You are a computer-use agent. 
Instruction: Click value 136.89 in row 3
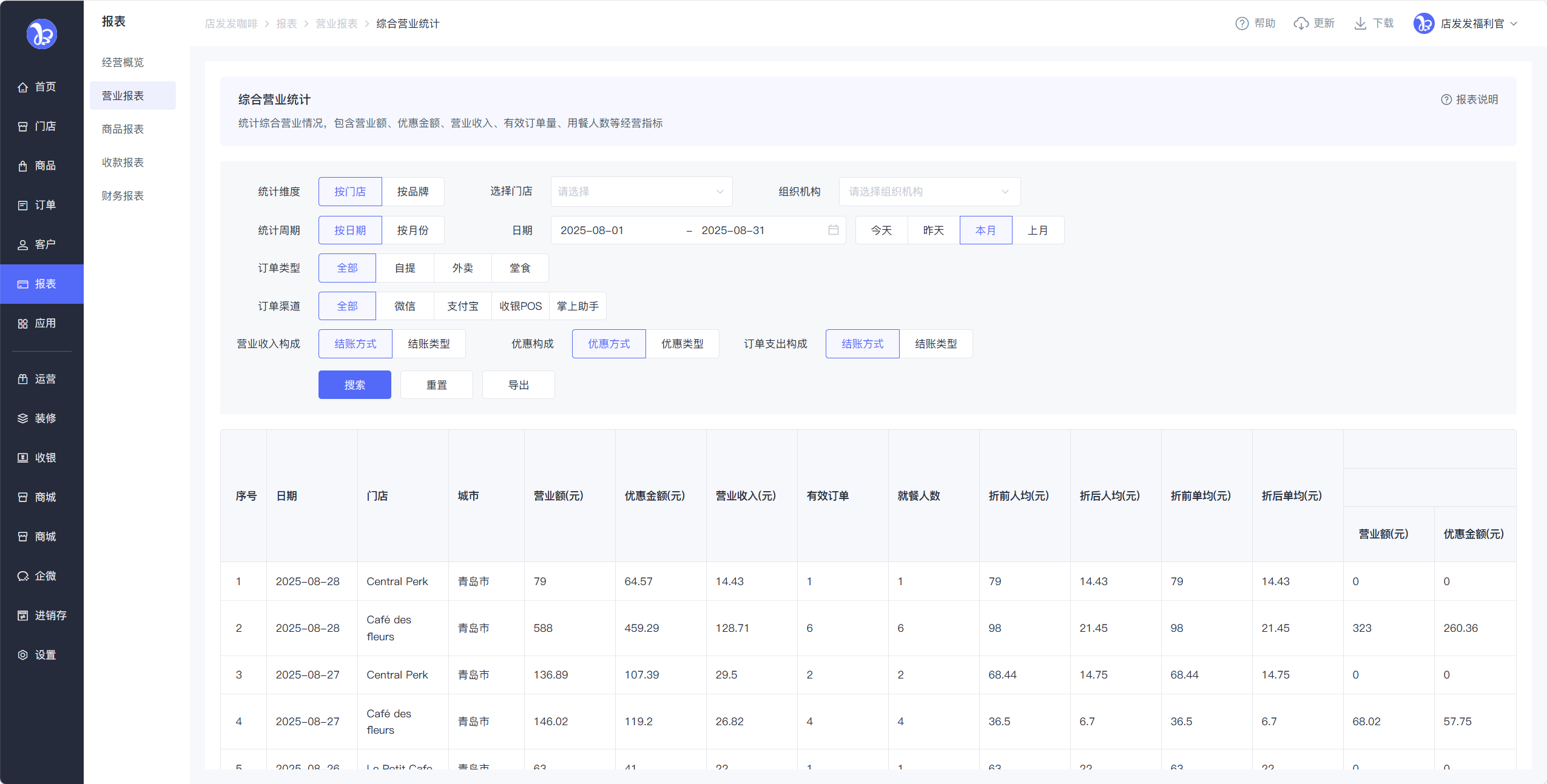coord(550,675)
